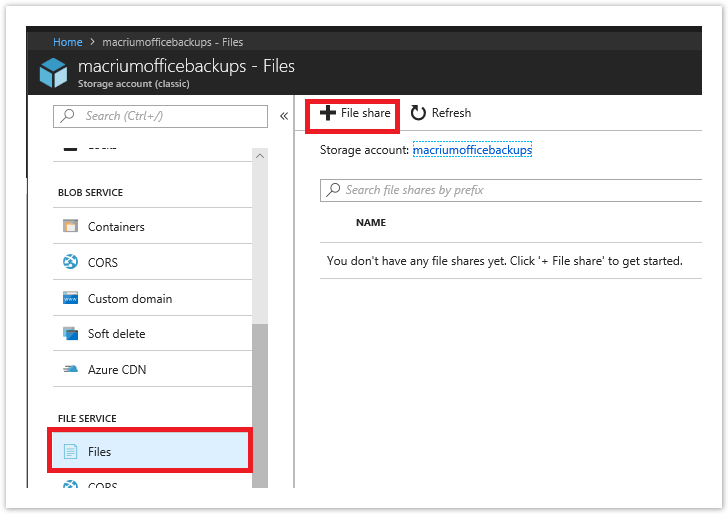Click the magnifier in sidebar search
This screenshot has height=514, width=728.
(x=68, y=115)
